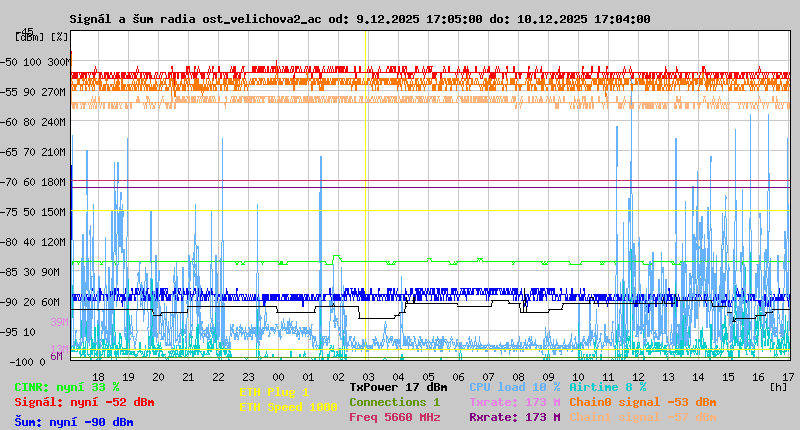Click the purple '6M' rate marker label

[56, 356]
